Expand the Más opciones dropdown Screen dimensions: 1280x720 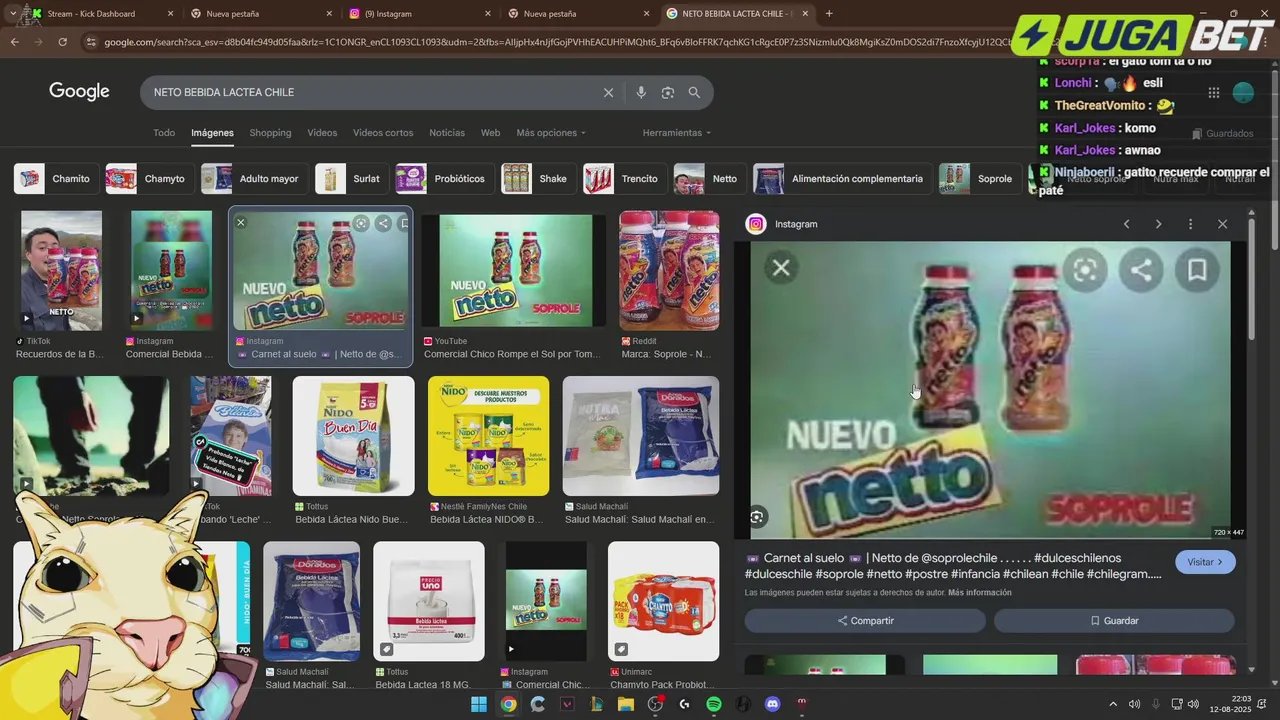pyautogui.click(x=551, y=133)
